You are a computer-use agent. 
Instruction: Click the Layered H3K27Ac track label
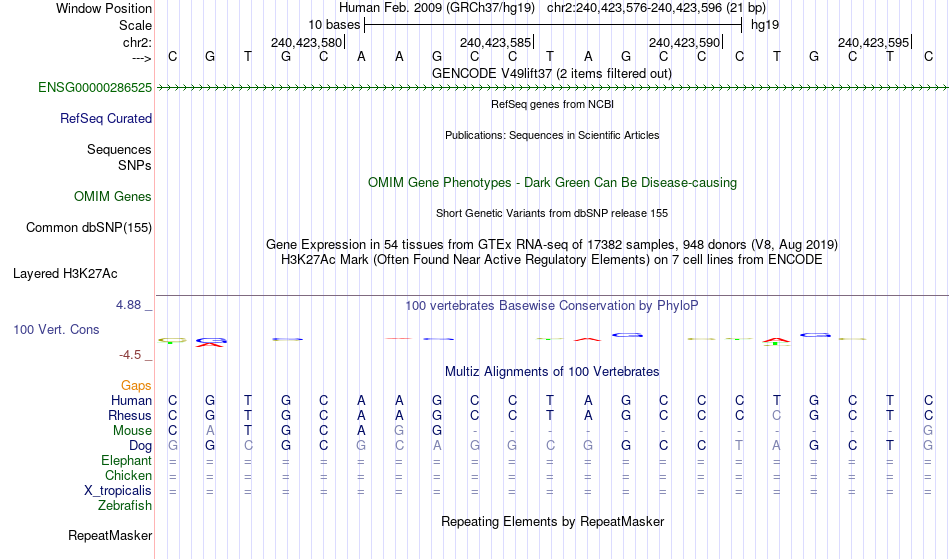65,274
